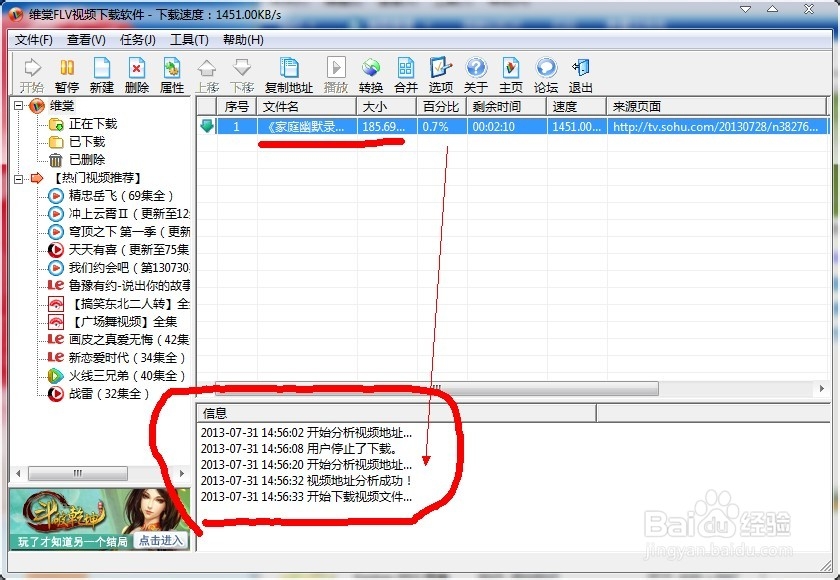Open the 文件(F) menu

(x=33, y=40)
